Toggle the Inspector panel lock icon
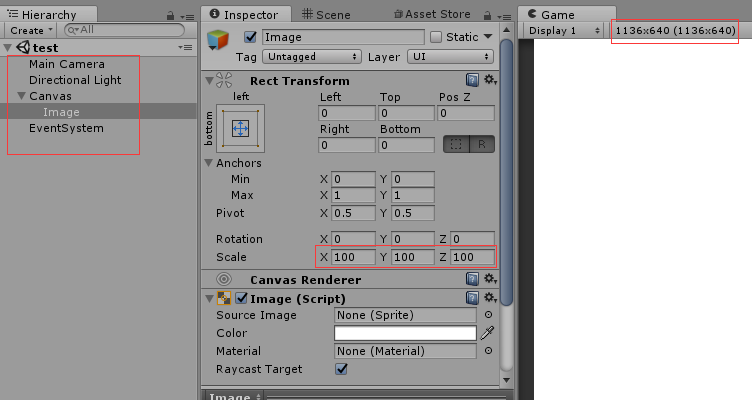This screenshot has width=752, height=400. coord(487,16)
